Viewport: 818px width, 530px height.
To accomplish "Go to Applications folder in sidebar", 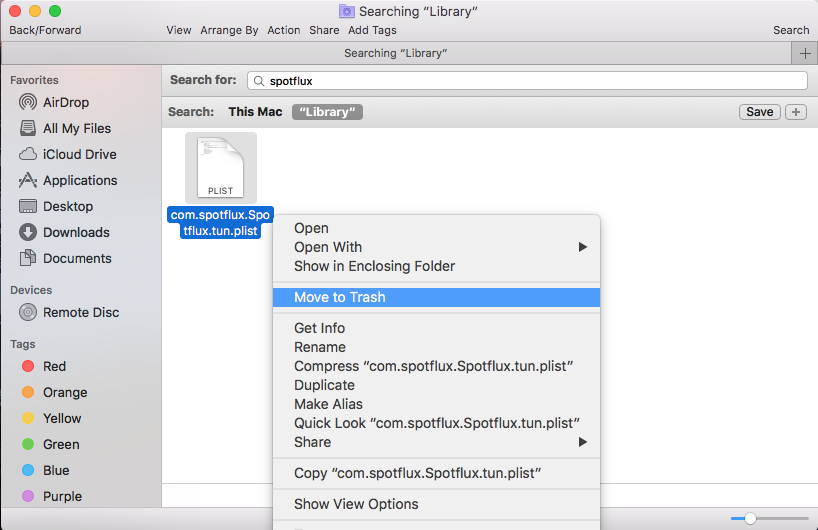I will 68,180.
